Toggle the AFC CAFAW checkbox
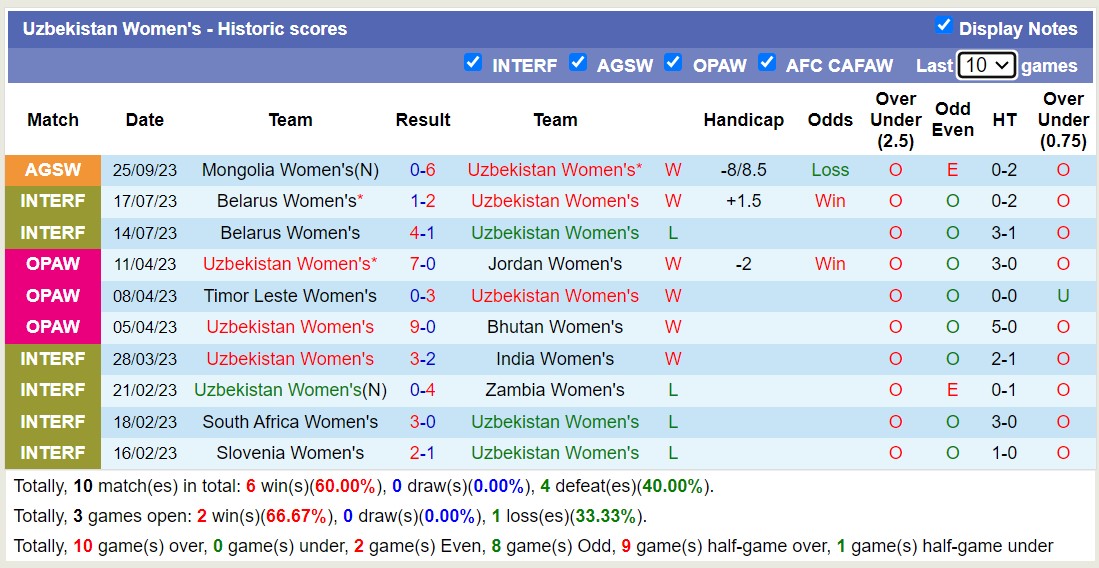 (x=767, y=63)
